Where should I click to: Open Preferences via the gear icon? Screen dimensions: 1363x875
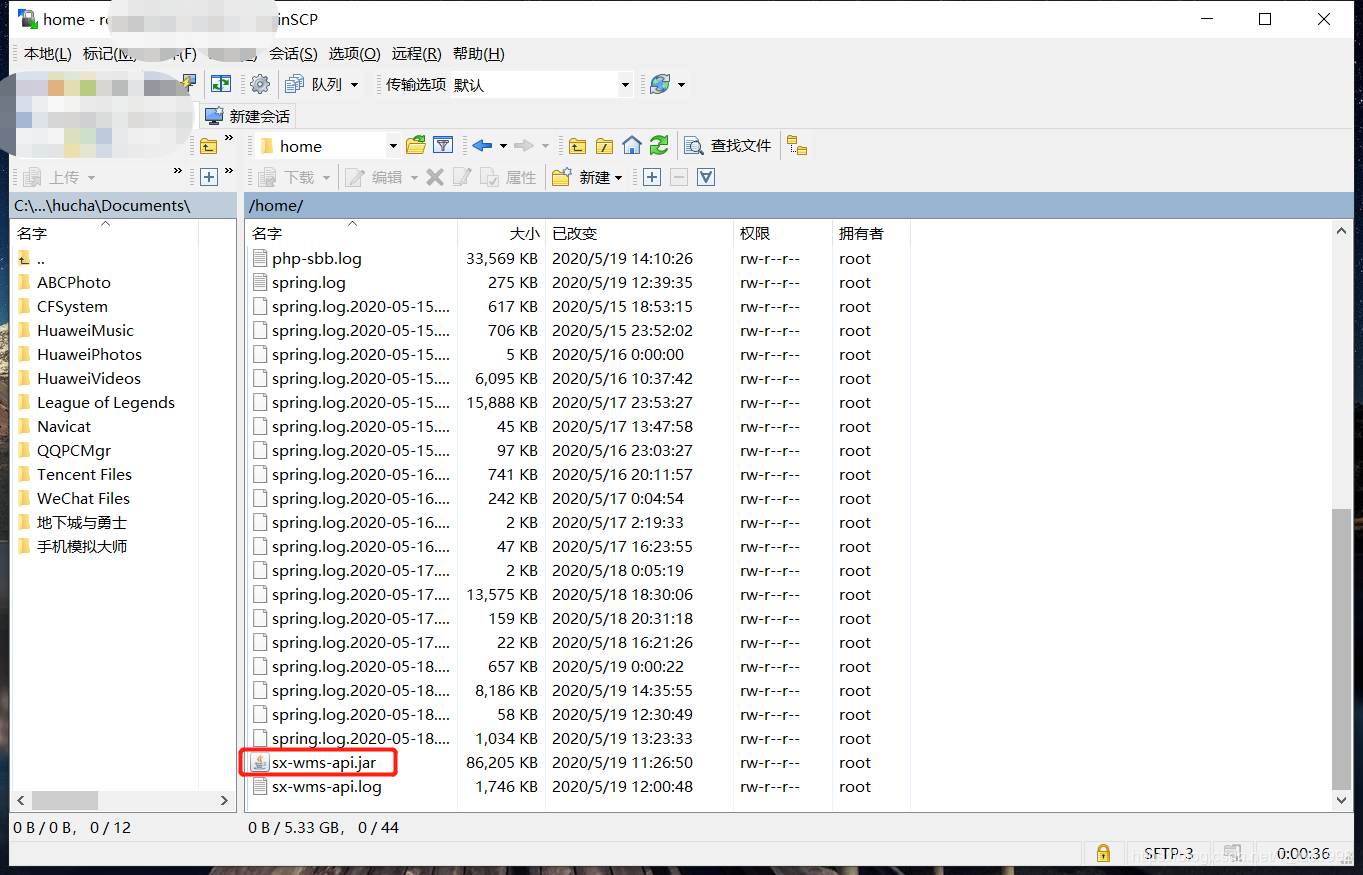[x=260, y=85]
